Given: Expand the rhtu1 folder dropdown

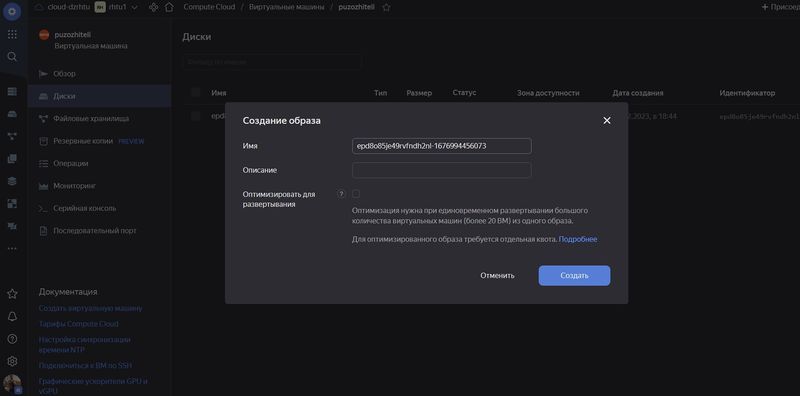Looking at the screenshot, I should tap(135, 7).
